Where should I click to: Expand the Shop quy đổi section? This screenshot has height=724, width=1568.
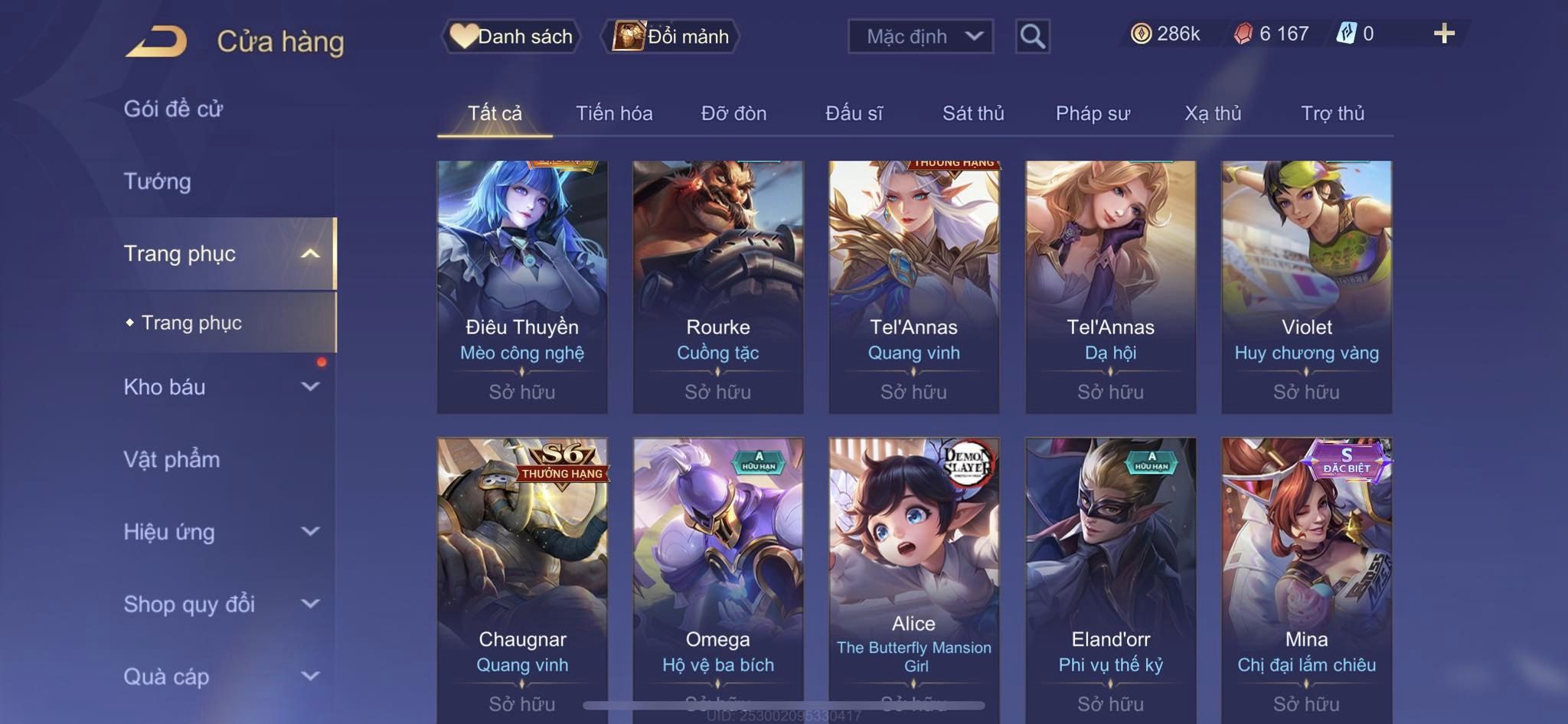coord(310,604)
